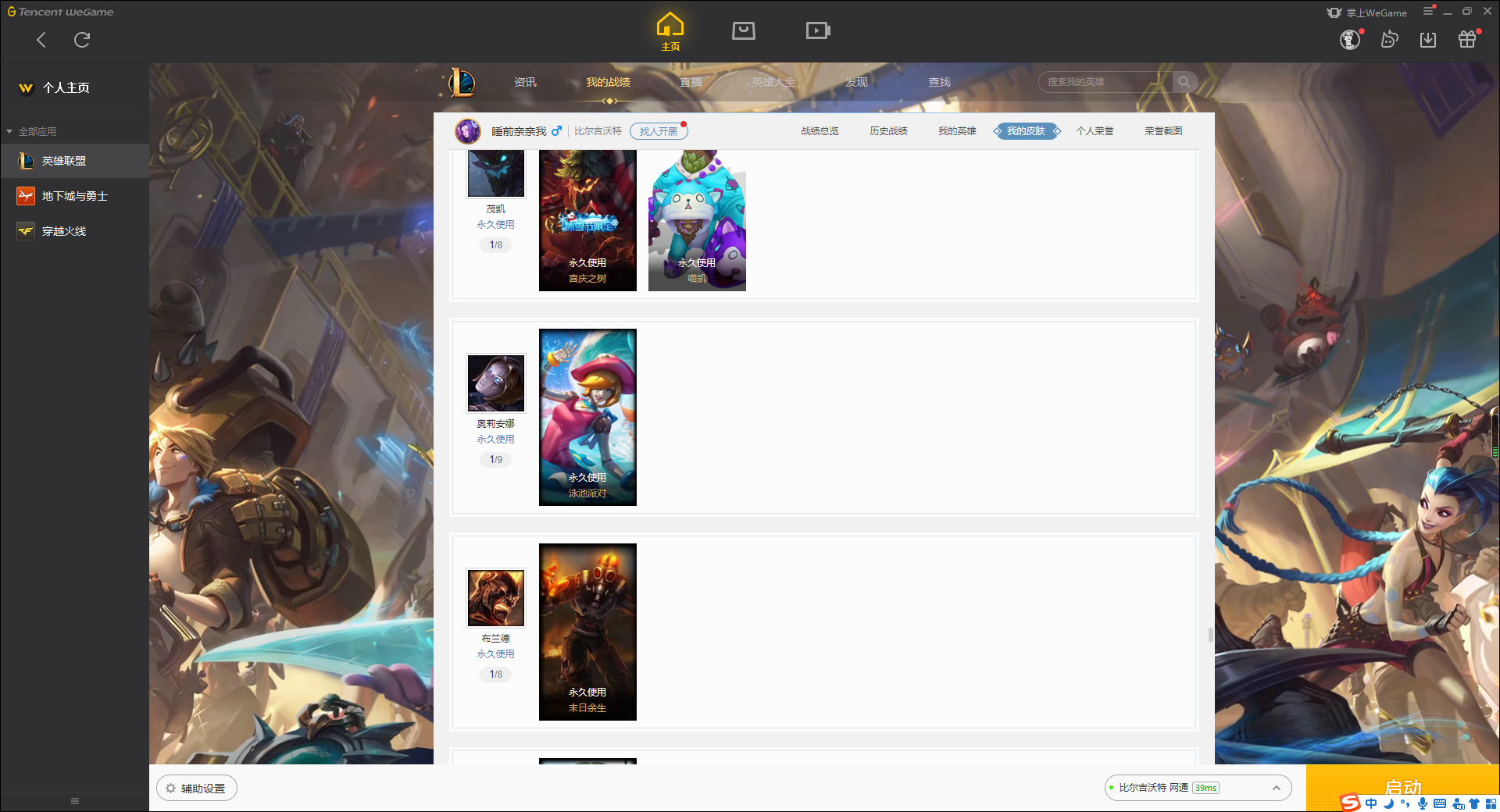Switch to the 直播 tab
The image size is (1500, 812).
point(691,82)
